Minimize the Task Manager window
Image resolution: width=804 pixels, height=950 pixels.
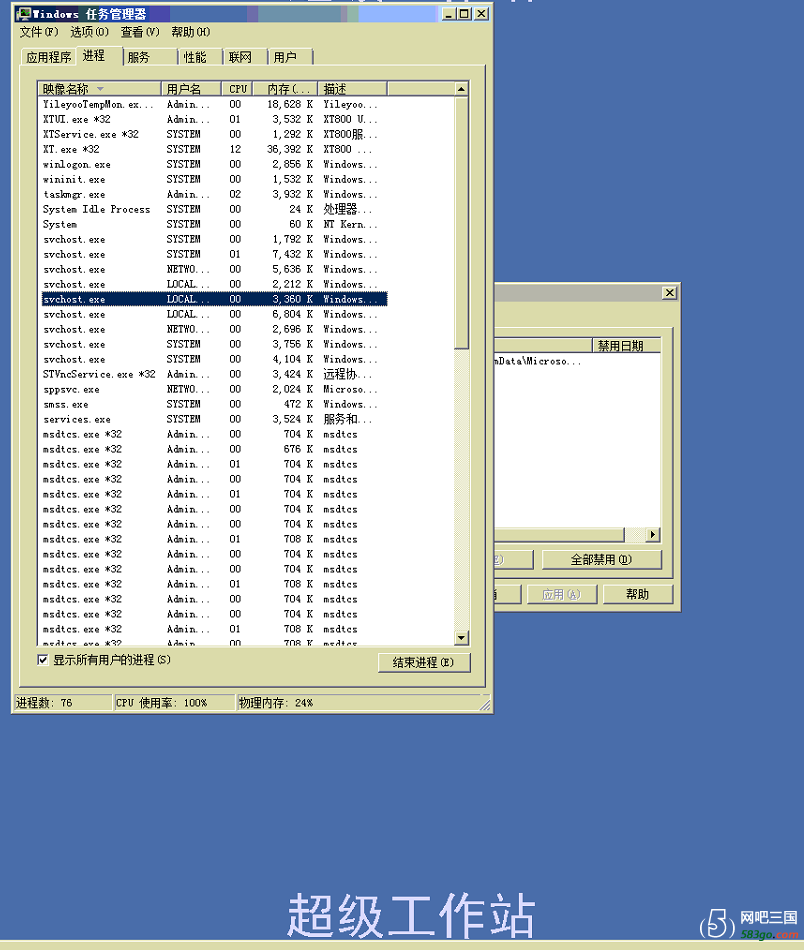pos(448,13)
